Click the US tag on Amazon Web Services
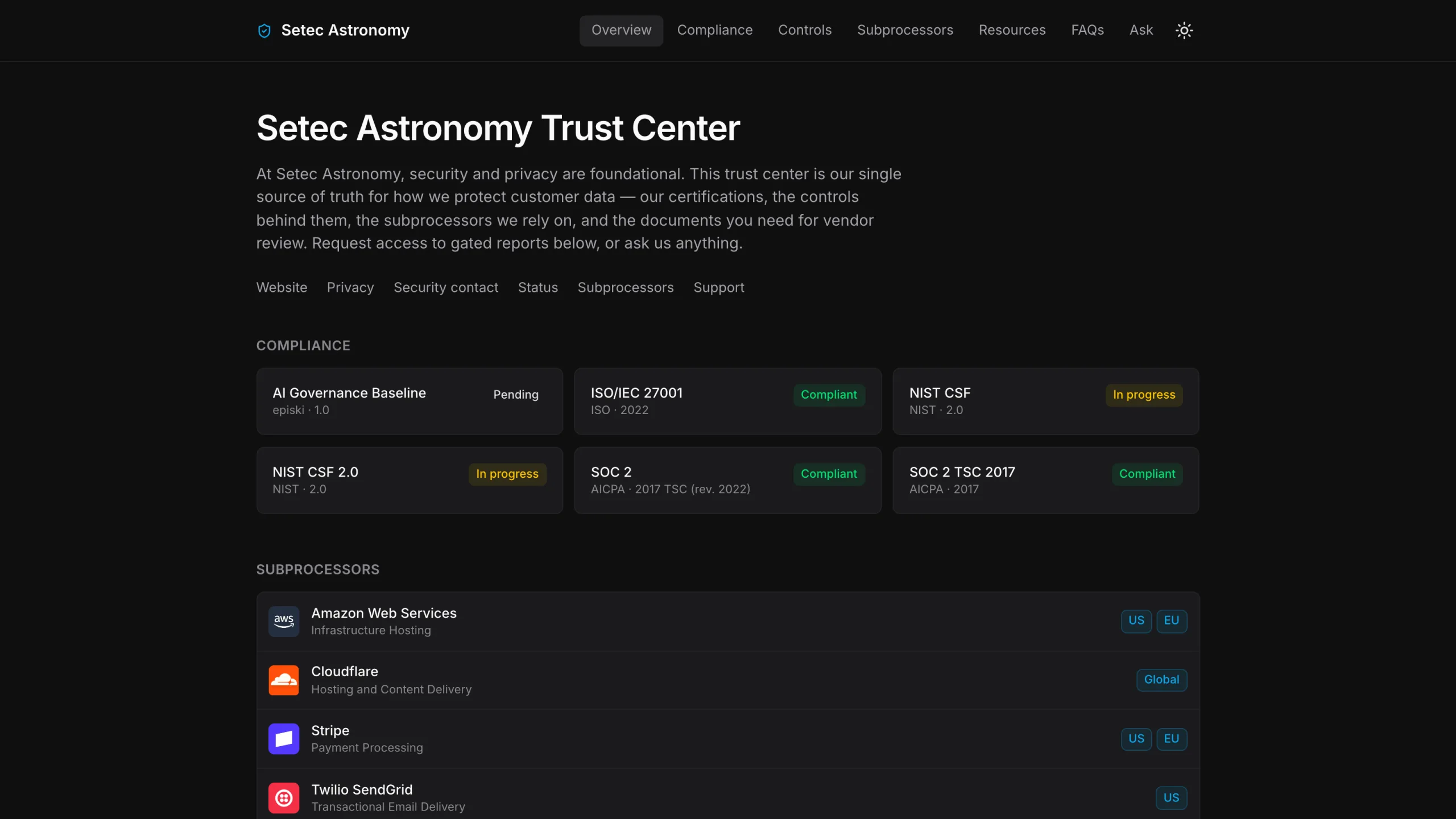Image resolution: width=1456 pixels, height=819 pixels. point(1136,621)
